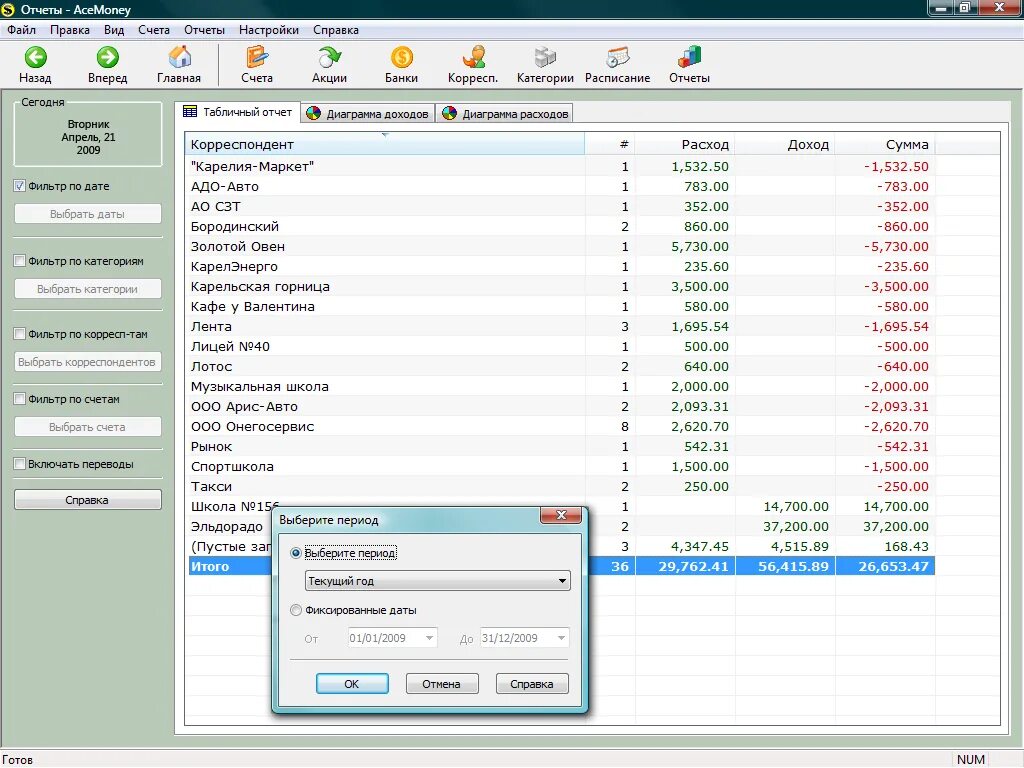This screenshot has height=768, width=1024.
Task: Click Отмена in the period dialog
Action: click(442, 684)
